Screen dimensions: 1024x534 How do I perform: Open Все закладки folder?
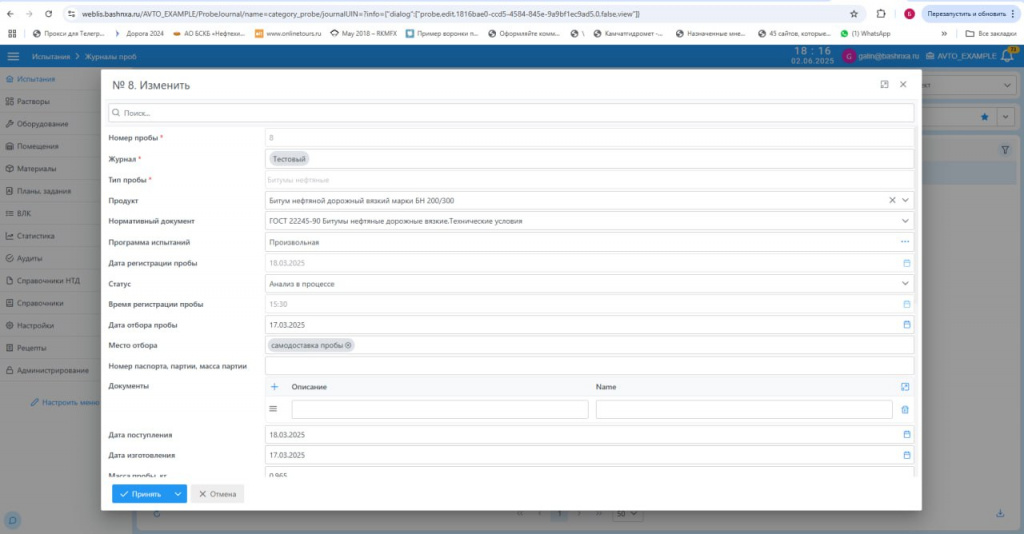991,33
